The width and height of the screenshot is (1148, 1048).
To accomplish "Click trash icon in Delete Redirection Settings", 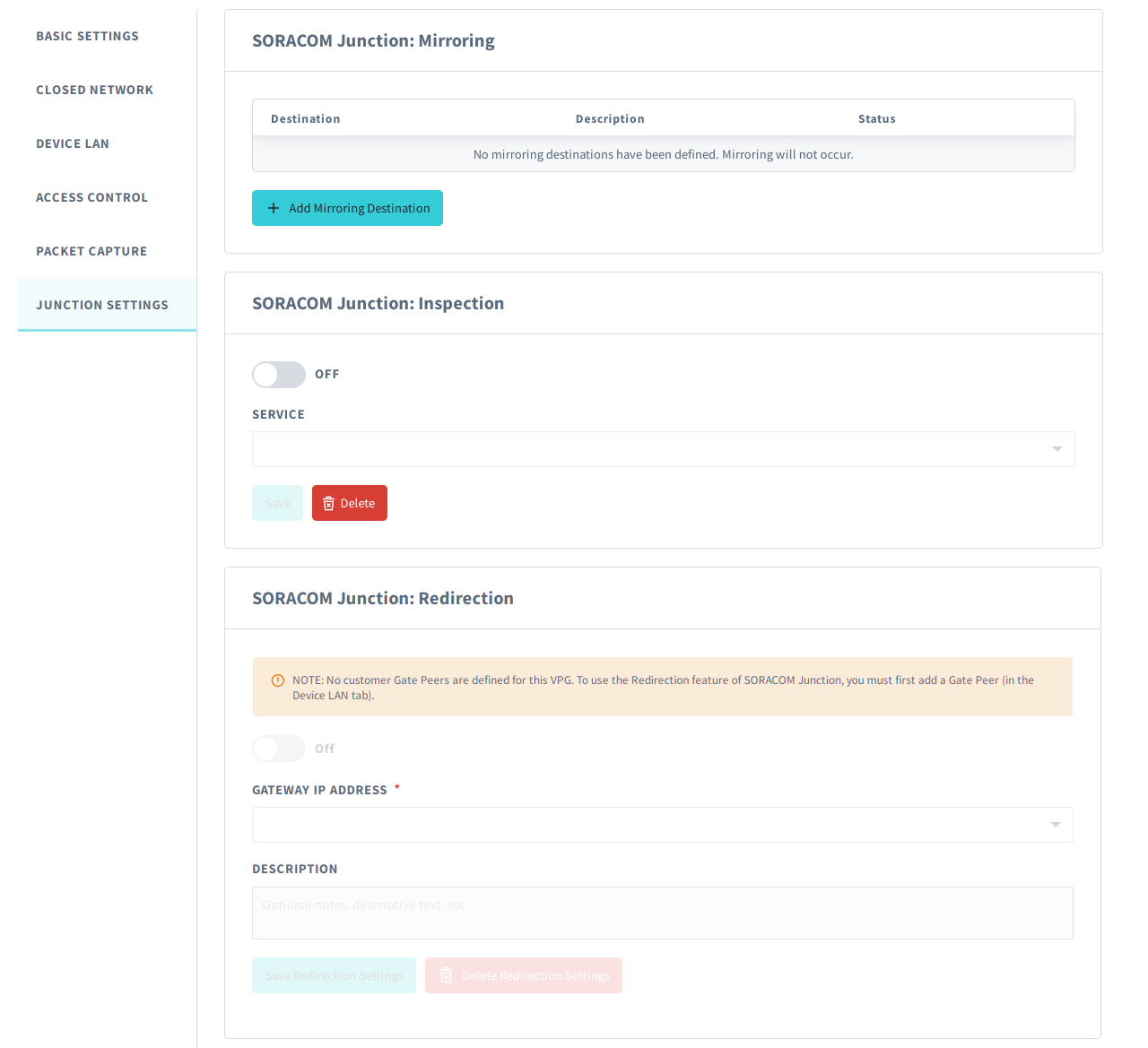I will pos(446,975).
